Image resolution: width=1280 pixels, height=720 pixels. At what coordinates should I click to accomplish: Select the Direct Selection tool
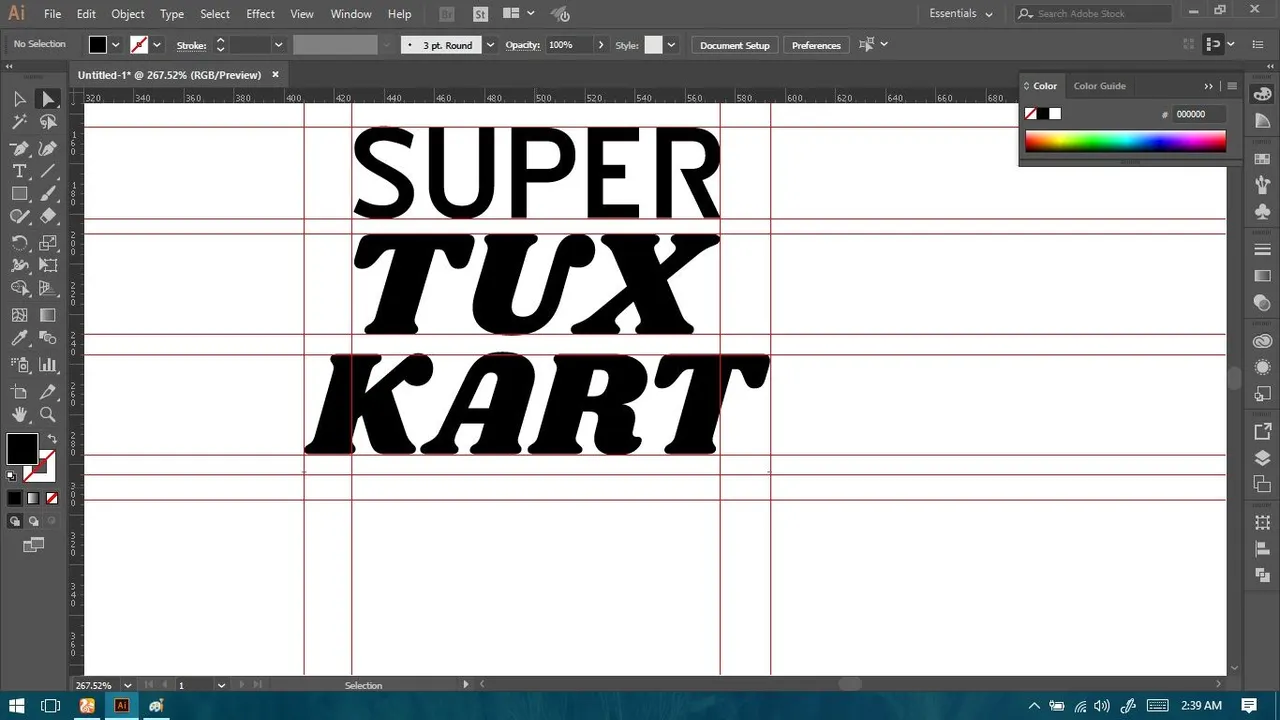pos(48,98)
